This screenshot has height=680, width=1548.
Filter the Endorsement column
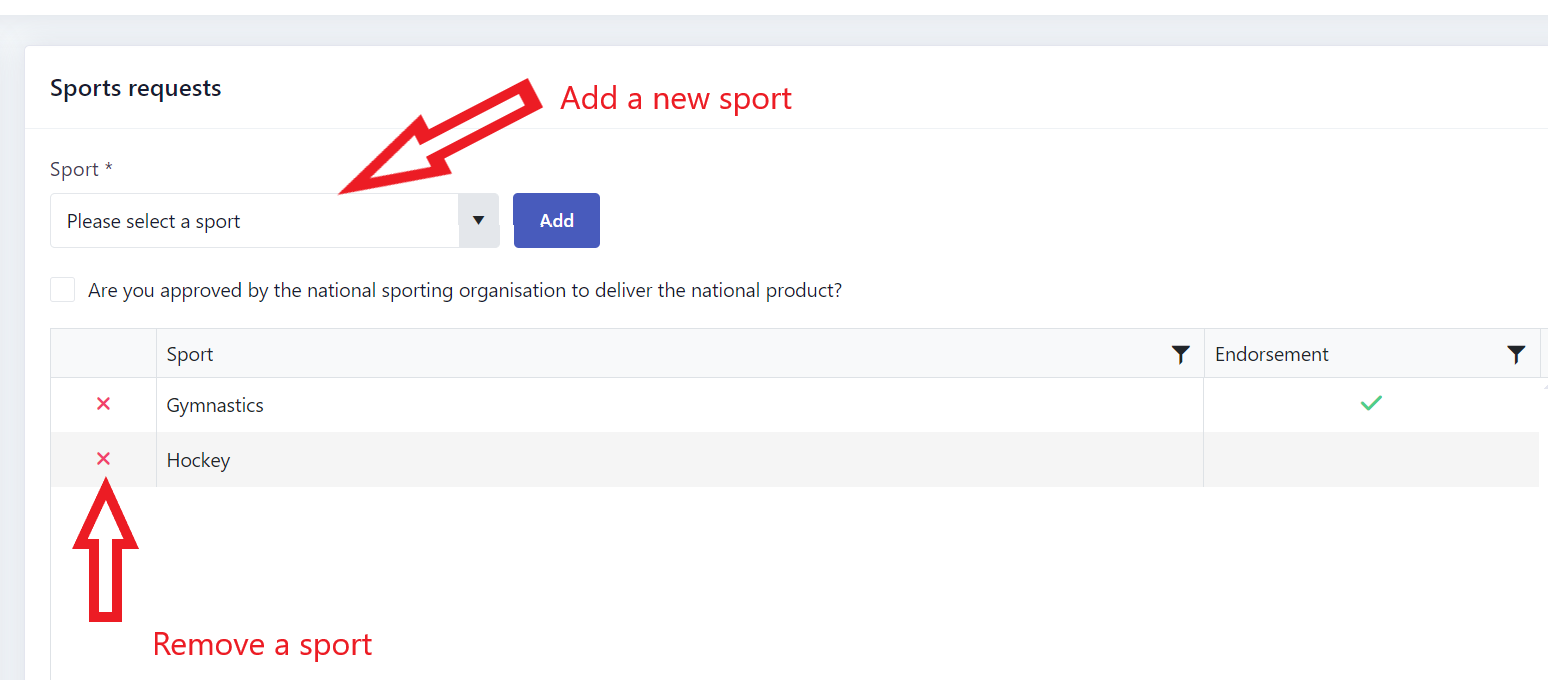click(x=1516, y=354)
